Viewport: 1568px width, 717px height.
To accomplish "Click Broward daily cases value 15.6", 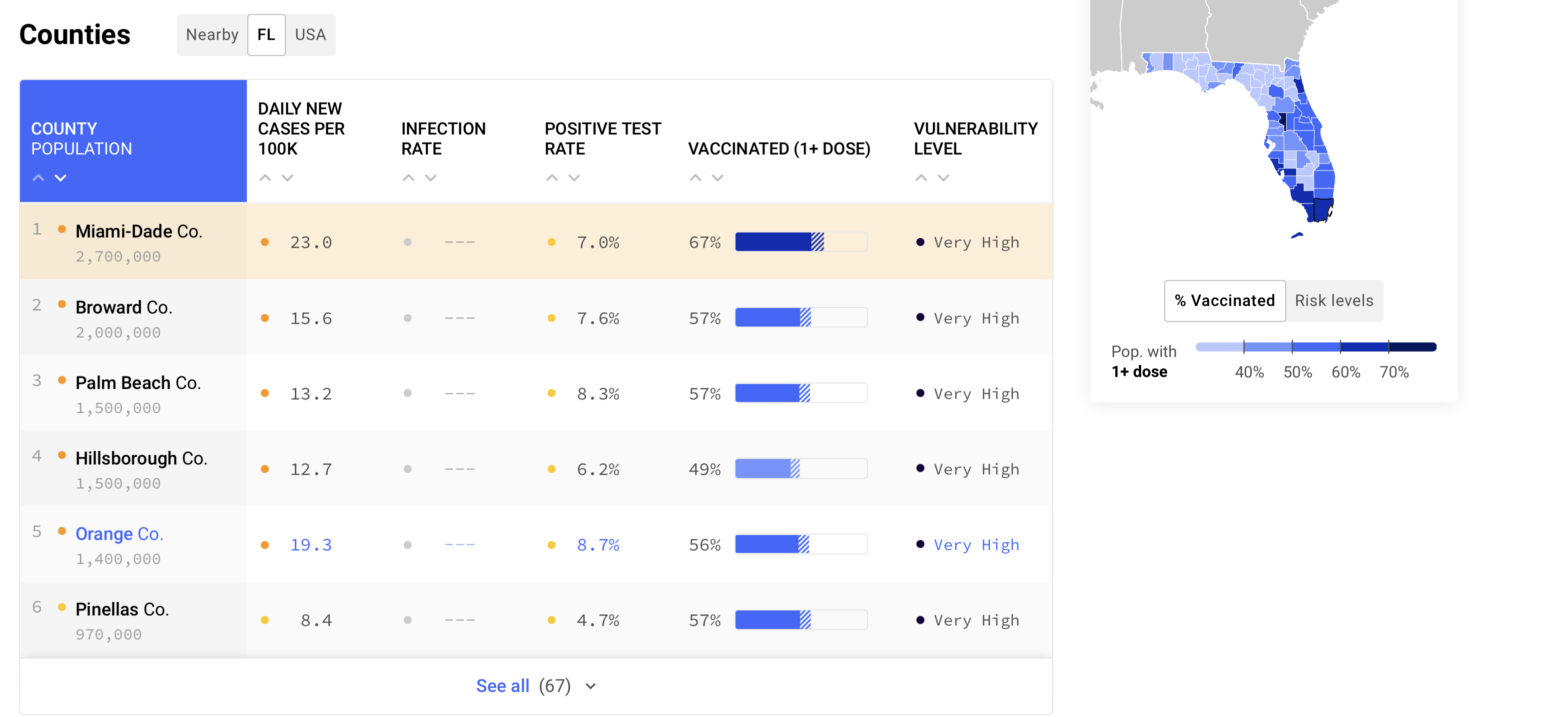I will click(x=311, y=318).
